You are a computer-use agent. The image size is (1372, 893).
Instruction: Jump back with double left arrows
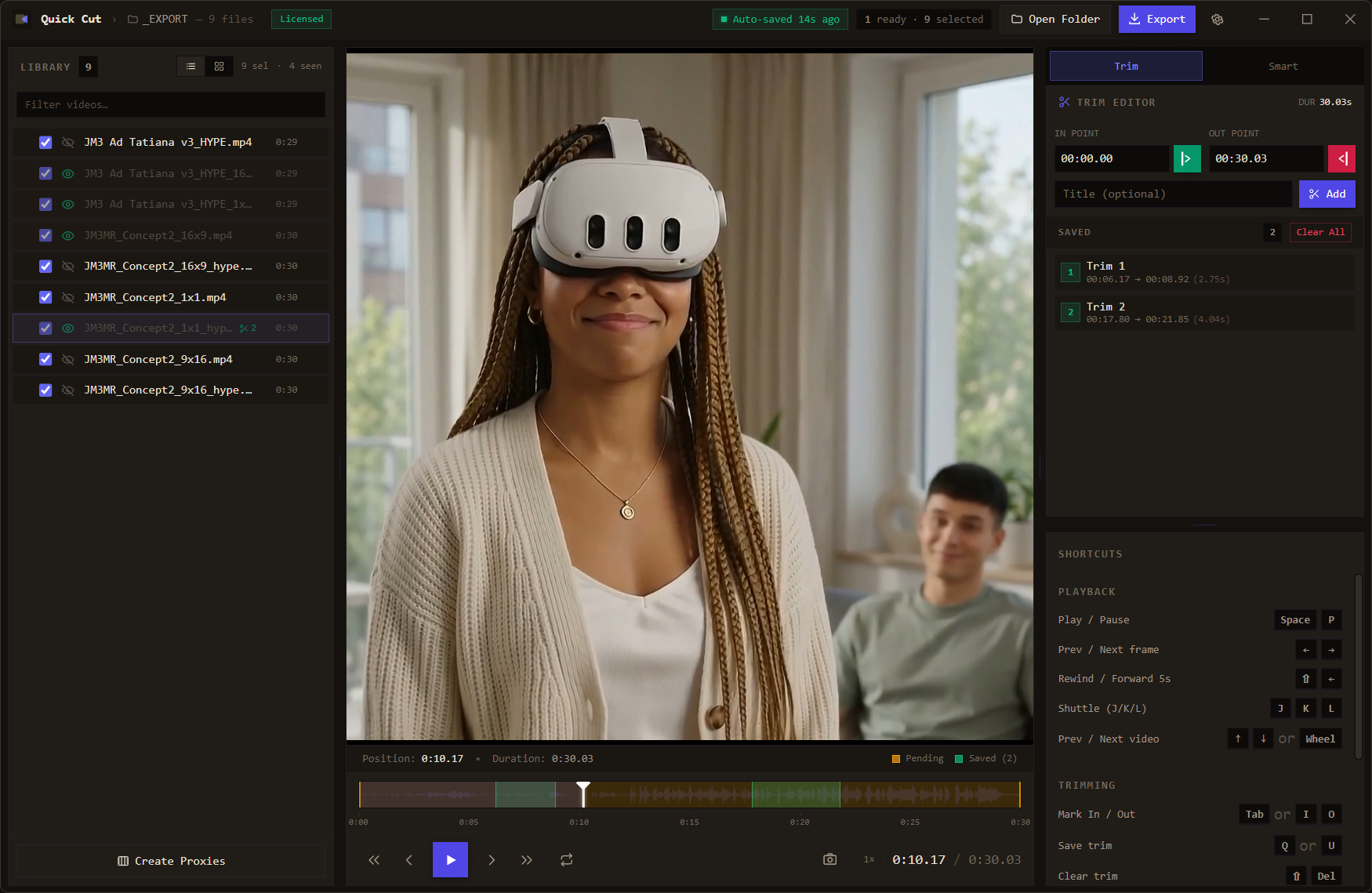[374, 860]
